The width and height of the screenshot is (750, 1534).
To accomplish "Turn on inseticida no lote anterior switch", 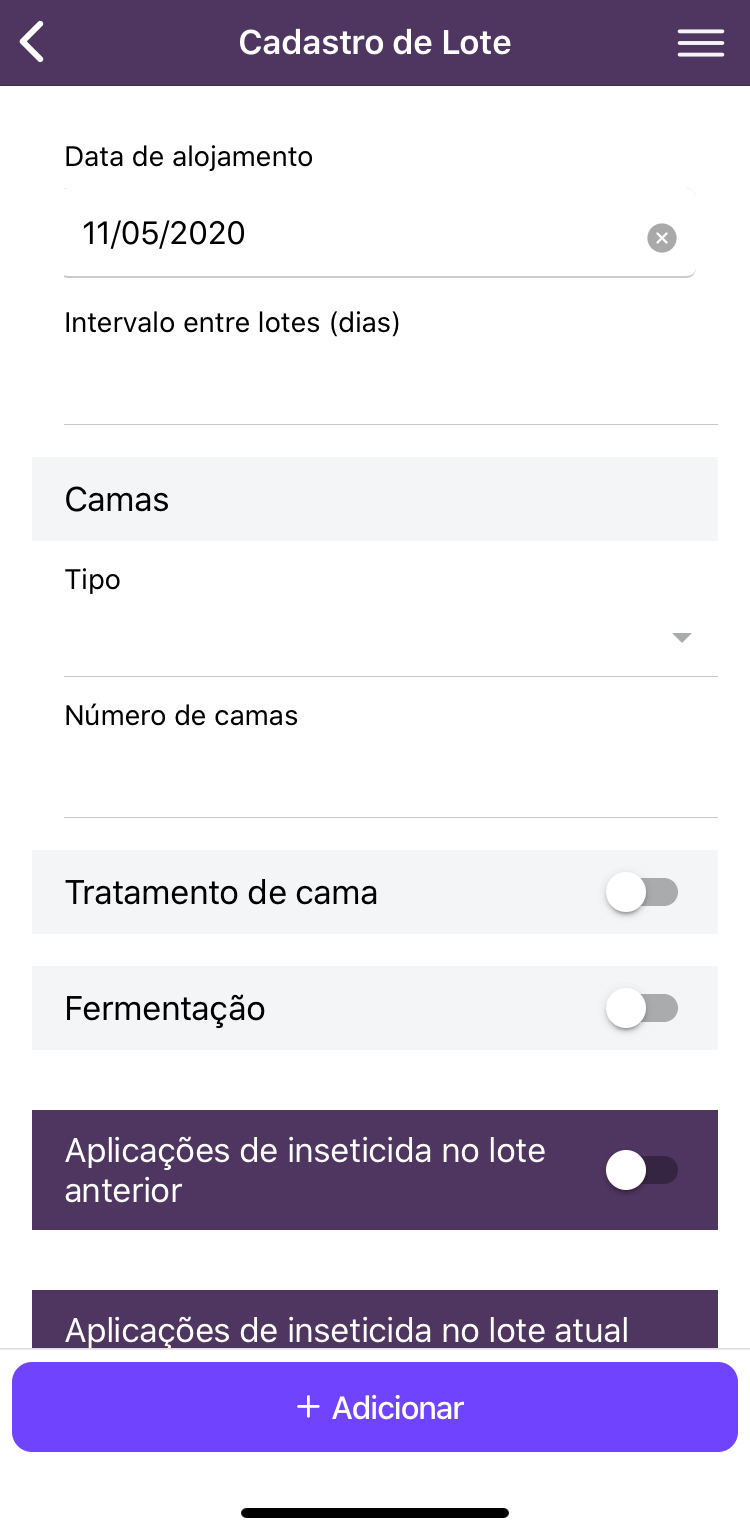I will (x=641, y=1170).
